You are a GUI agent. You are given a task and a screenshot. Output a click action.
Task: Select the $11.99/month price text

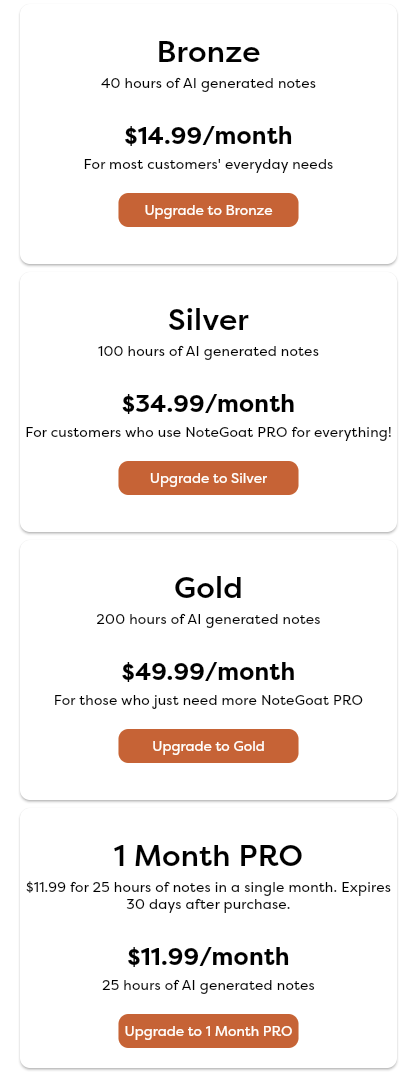(x=209, y=957)
